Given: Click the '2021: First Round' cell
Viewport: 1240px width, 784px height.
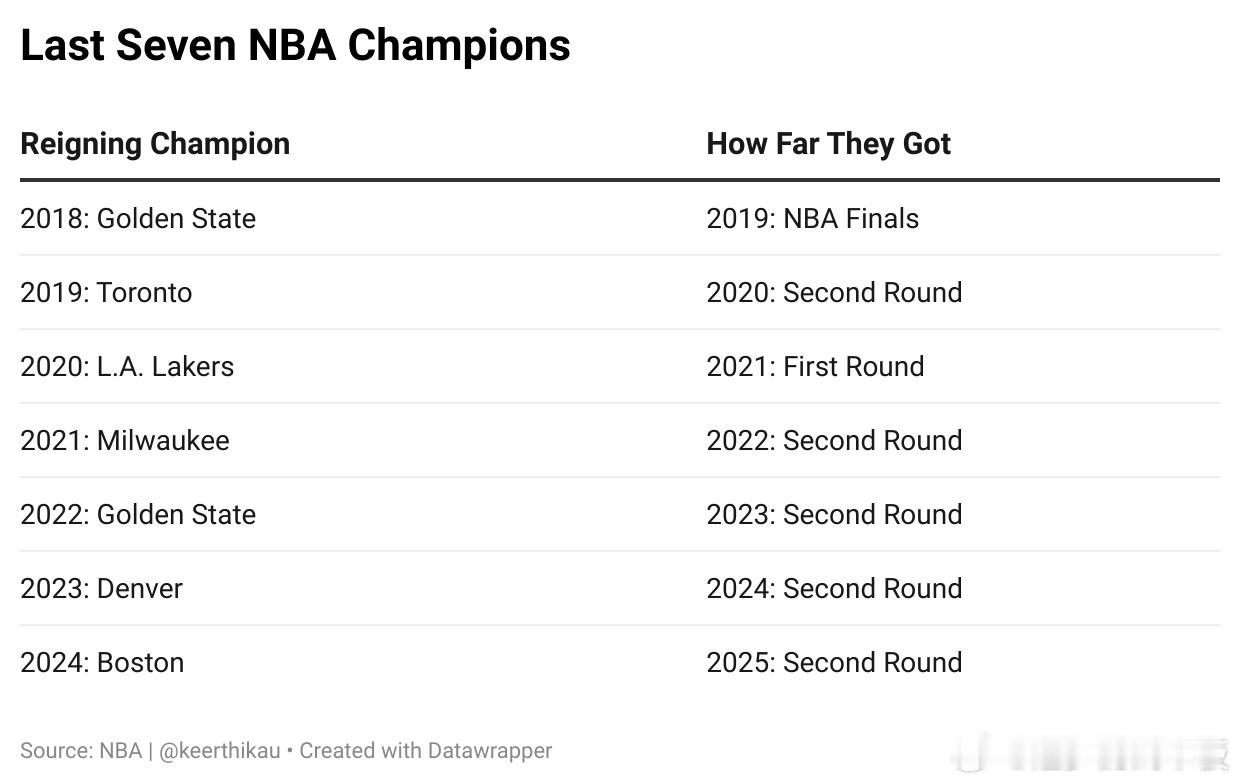Looking at the screenshot, I should click(x=815, y=367).
